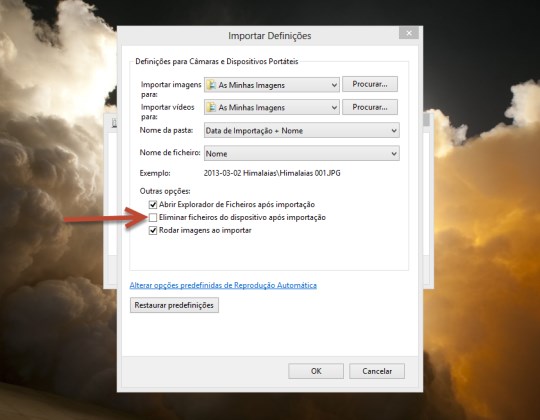This screenshot has width=540, height=420.
Task: Open 'Importar vídeos para' folder dropdown
Action: coord(272,107)
